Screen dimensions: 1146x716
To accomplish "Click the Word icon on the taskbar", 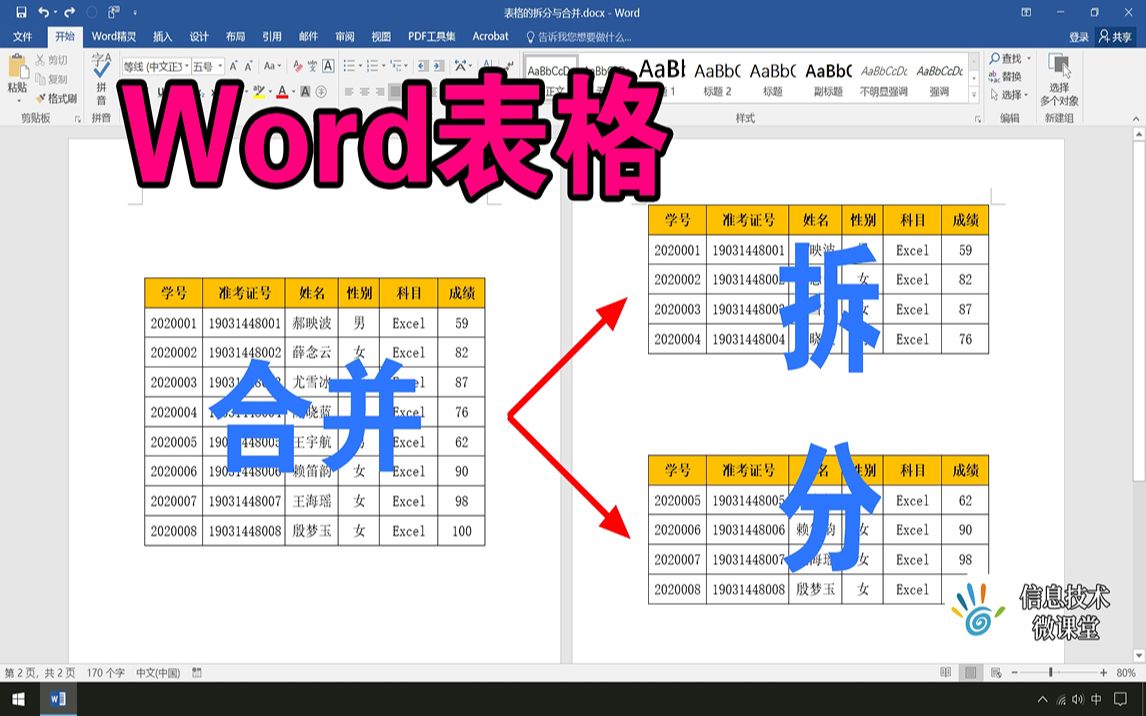I will tap(56, 699).
